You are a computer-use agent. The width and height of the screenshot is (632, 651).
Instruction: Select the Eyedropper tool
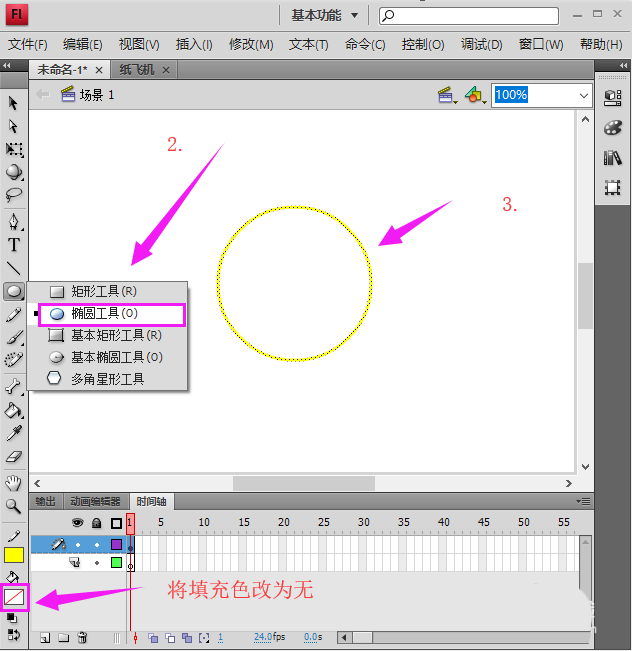pos(14,433)
